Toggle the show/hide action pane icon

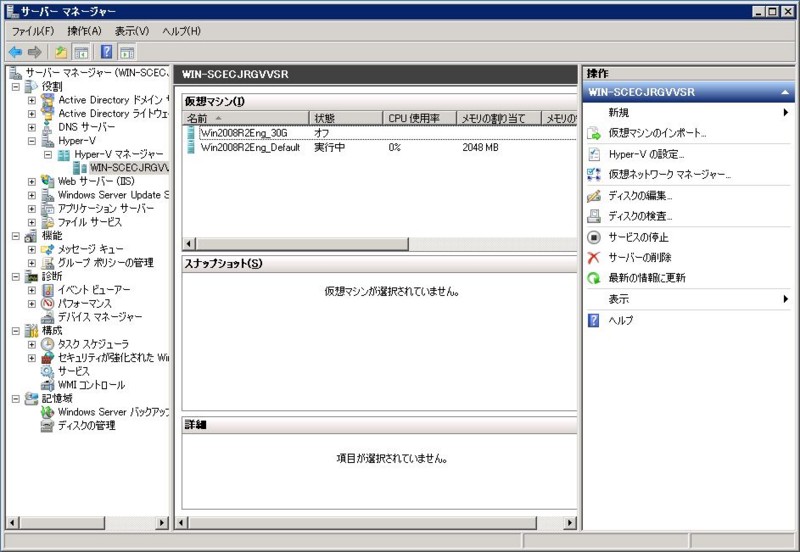(x=127, y=52)
